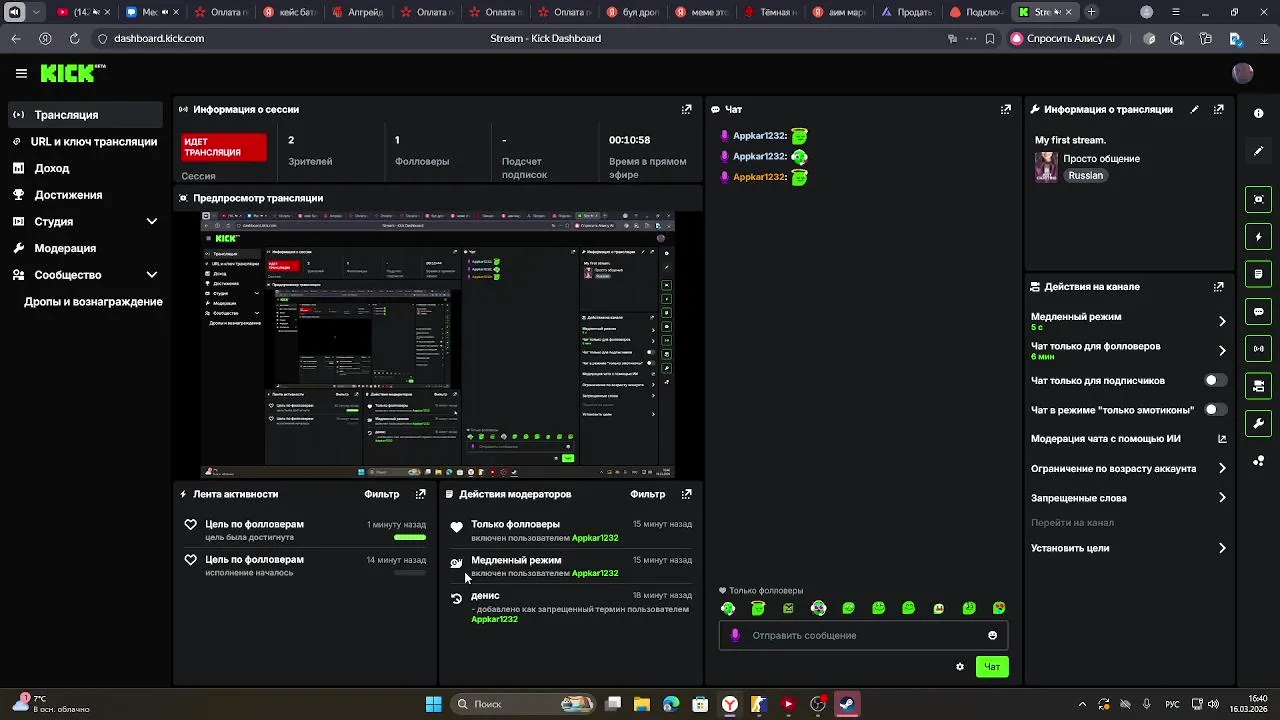The image size is (1280, 720).
Task: Toggle the chat bubble widget icon in right sidebar
Action: tap(1258, 312)
